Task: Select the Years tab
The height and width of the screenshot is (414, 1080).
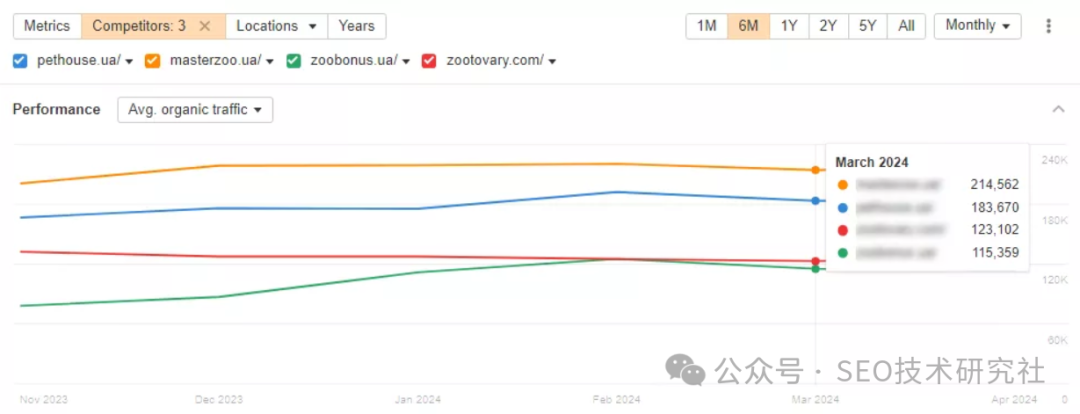Action: pos(356,26)
